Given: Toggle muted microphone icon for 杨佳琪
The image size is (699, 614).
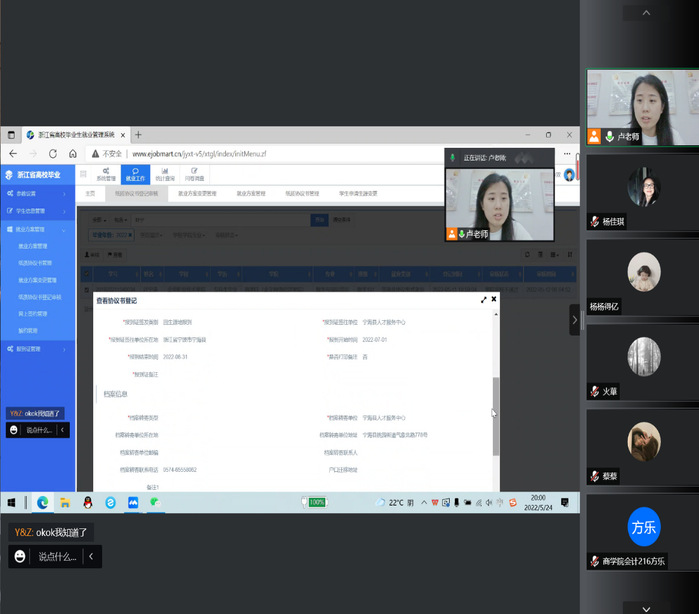Looking at the screenshot, I should [x=595, y=221].
